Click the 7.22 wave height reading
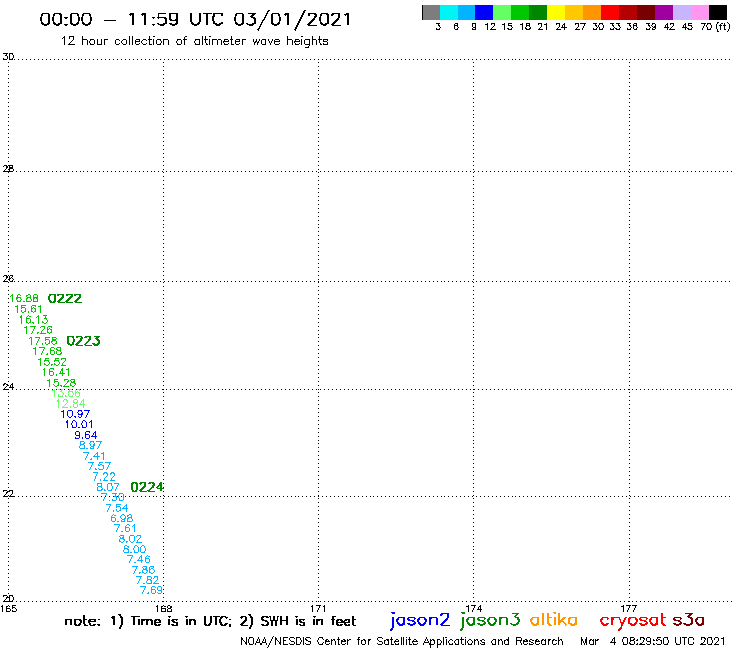 [x=104, y=477]
